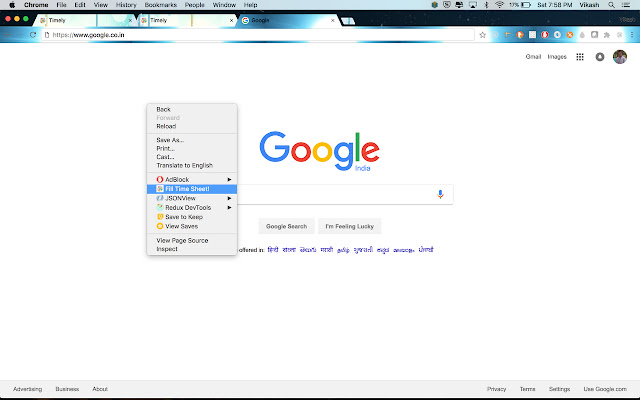Viewport: 640px width, 400px height.
Task: Expand the Redux DevTools submenu
Action: (x=192, y=207)
